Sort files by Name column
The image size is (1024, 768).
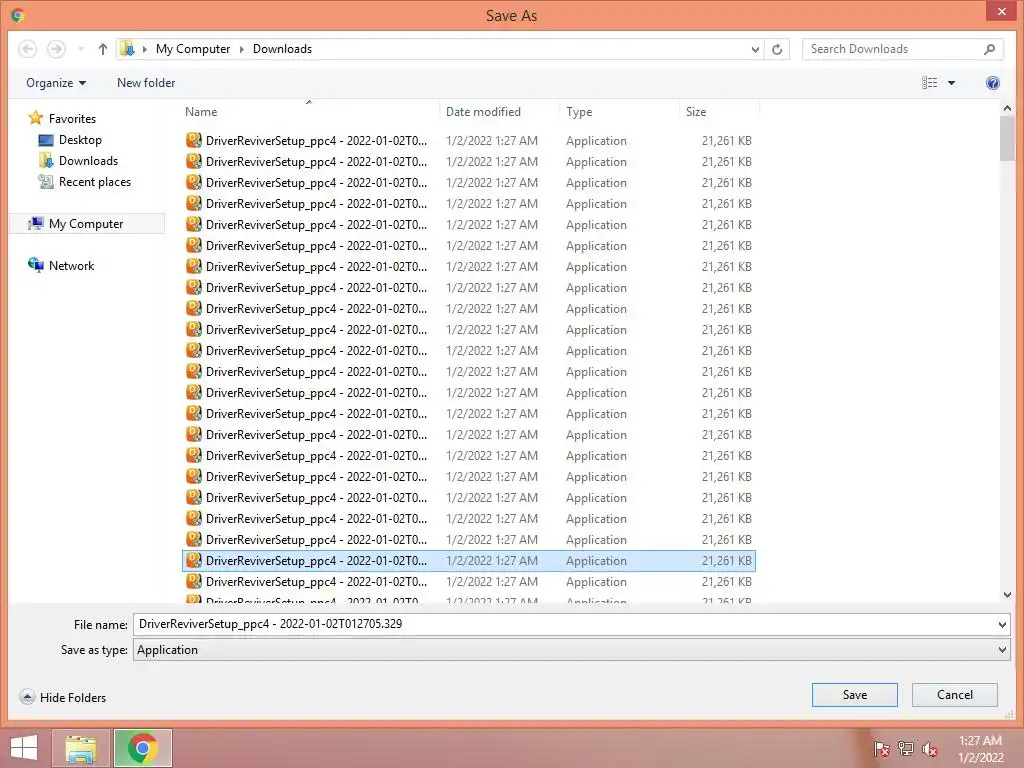tap(310, 112)
